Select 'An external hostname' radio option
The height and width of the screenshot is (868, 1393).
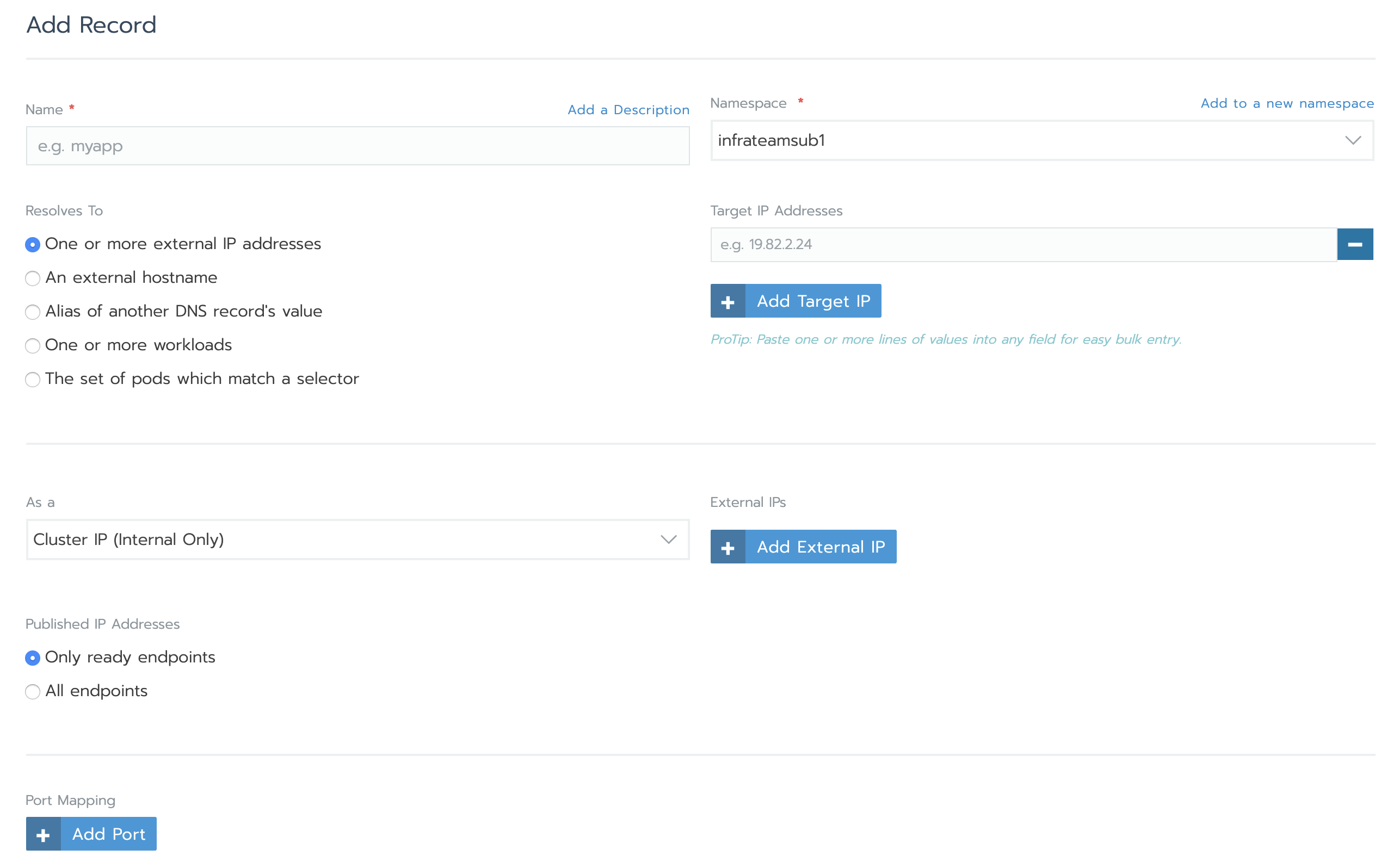pos(33,278)
